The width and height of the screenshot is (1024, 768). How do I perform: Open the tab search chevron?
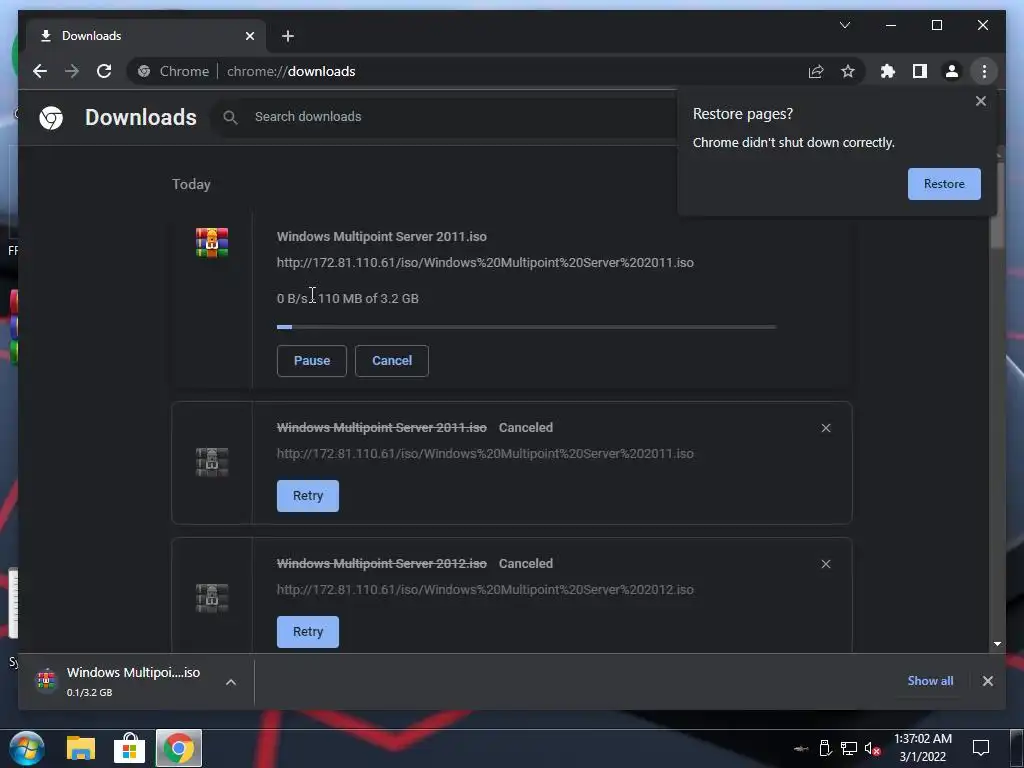pos(844,25)
